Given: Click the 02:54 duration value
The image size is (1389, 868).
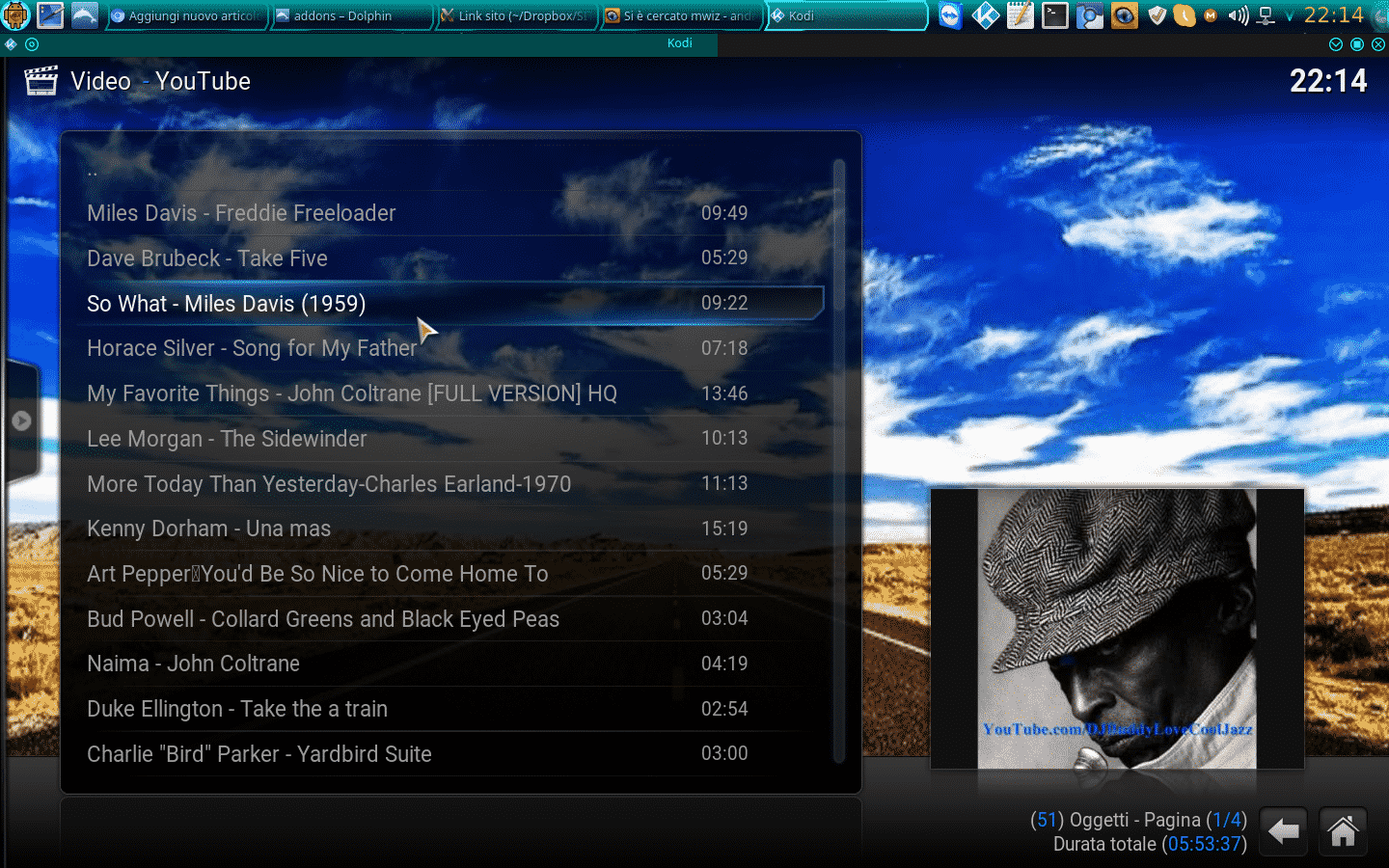Looking at the screenshot, I should [x=724, y=709].
